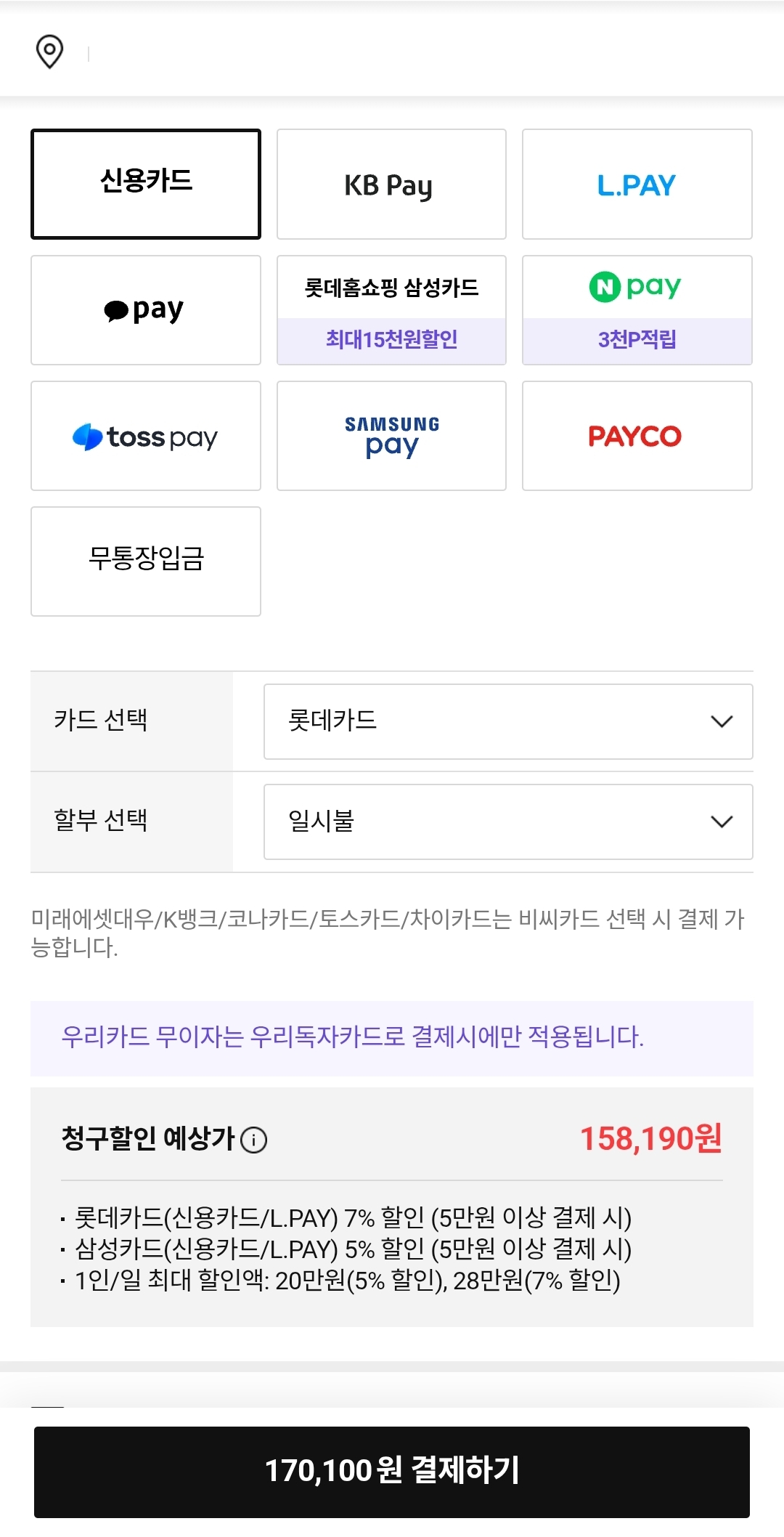Select the L.PAY payment method

click(x=637, y=184)
